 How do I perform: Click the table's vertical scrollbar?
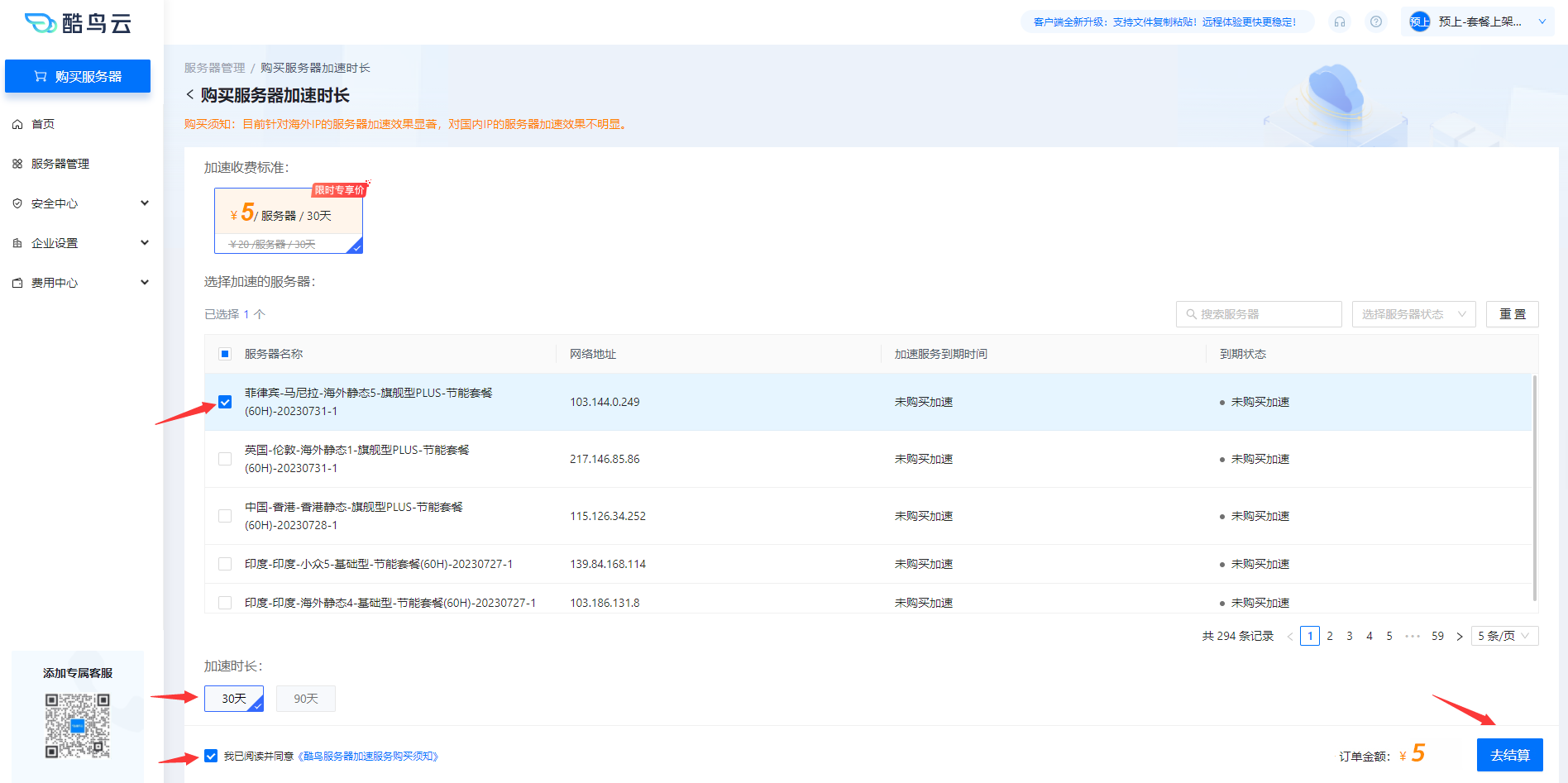coord(1535,488)
